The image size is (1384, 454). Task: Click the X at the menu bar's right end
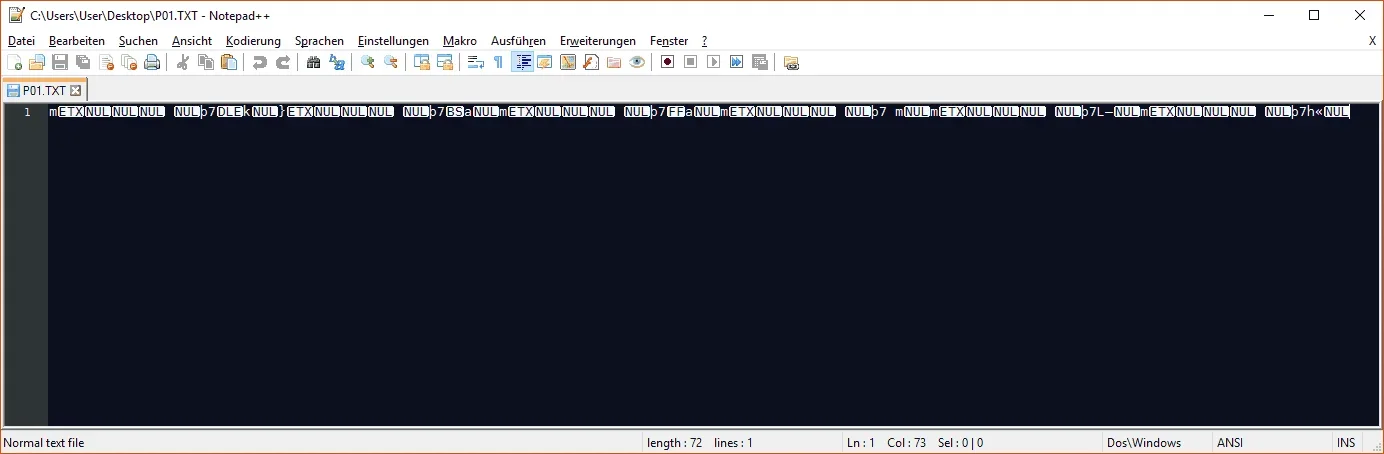point(1372,41)
